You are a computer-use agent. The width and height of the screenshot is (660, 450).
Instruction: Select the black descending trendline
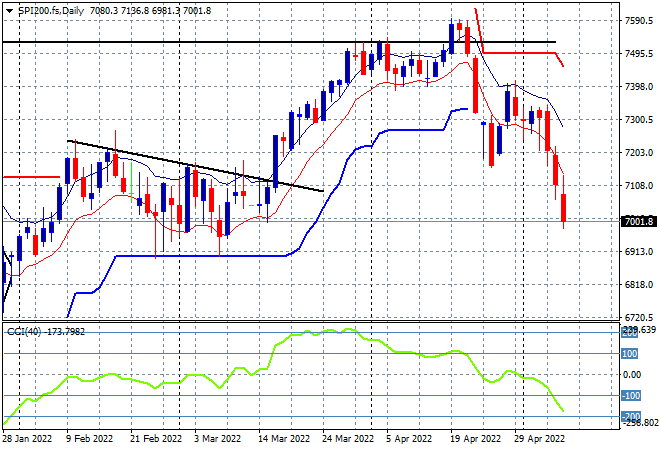tap(195, 165)
